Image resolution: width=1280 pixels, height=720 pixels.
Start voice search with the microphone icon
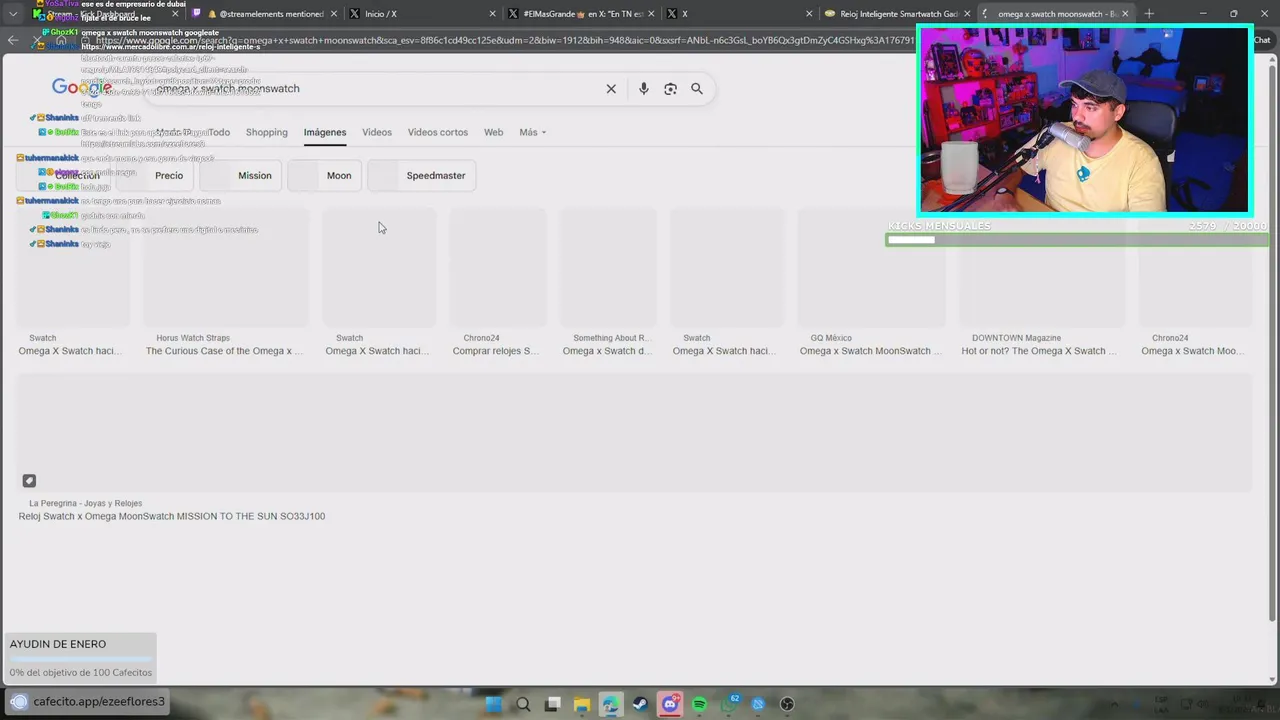[643, 89]
